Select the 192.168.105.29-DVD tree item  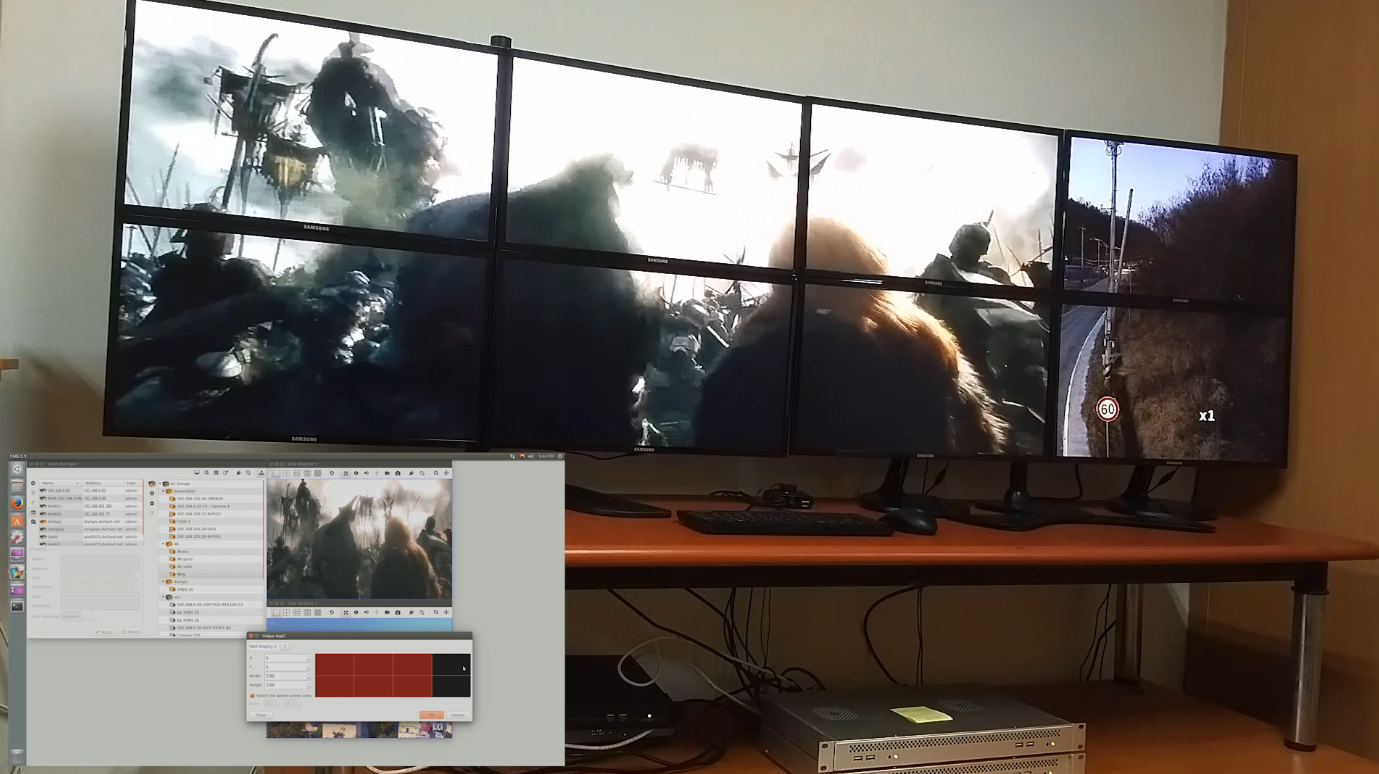tap(197, 529)
